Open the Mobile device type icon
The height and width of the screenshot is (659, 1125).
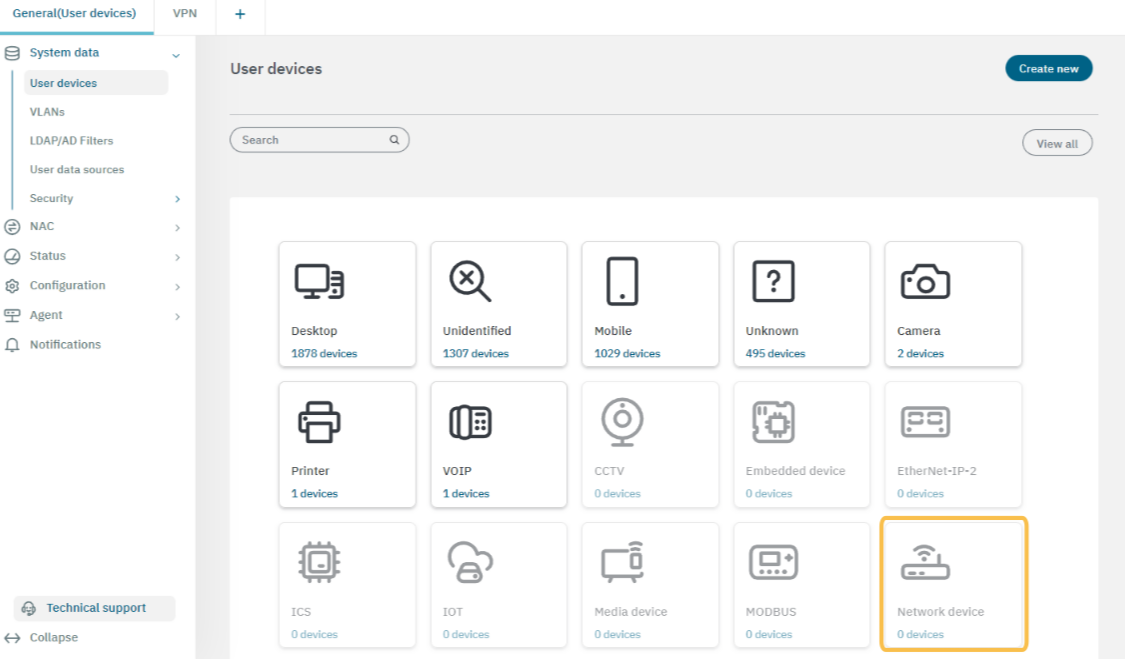pyautogui.click(x=621, y=282)
